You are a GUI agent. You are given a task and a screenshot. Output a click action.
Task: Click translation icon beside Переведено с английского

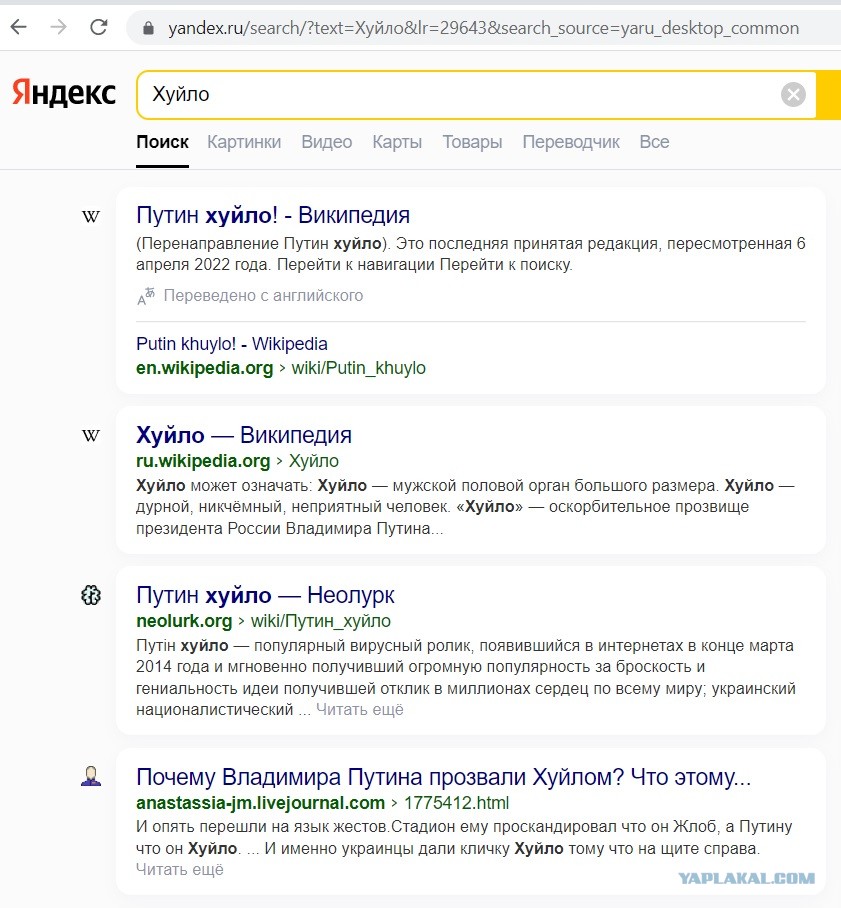(146, 296)
